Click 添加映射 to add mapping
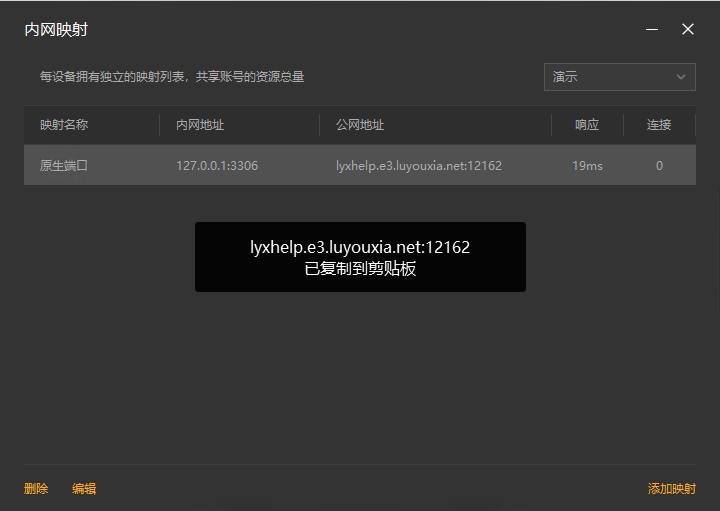The height and width of the screenshot is (511, 720). click(672, 489)
